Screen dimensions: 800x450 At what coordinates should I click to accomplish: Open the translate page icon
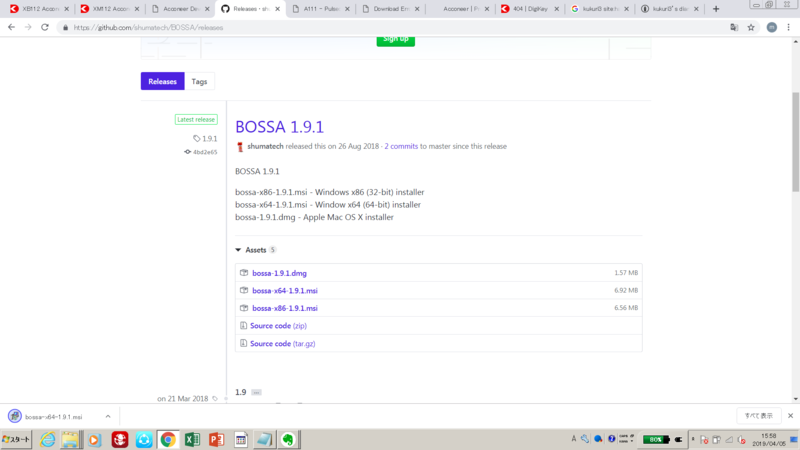click(x=734, y=28)
